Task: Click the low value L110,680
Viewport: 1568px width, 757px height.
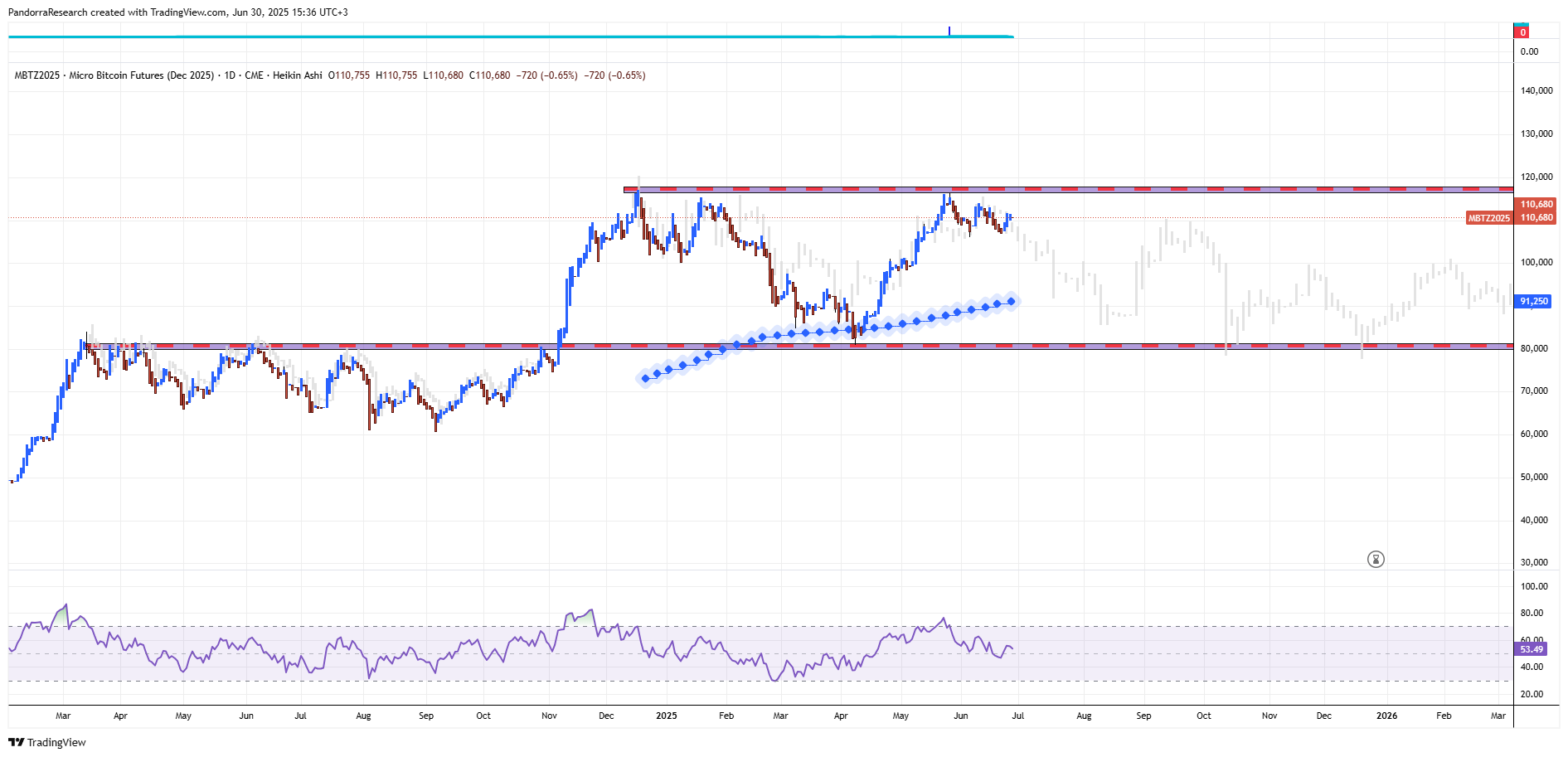Action: point(444,75)
